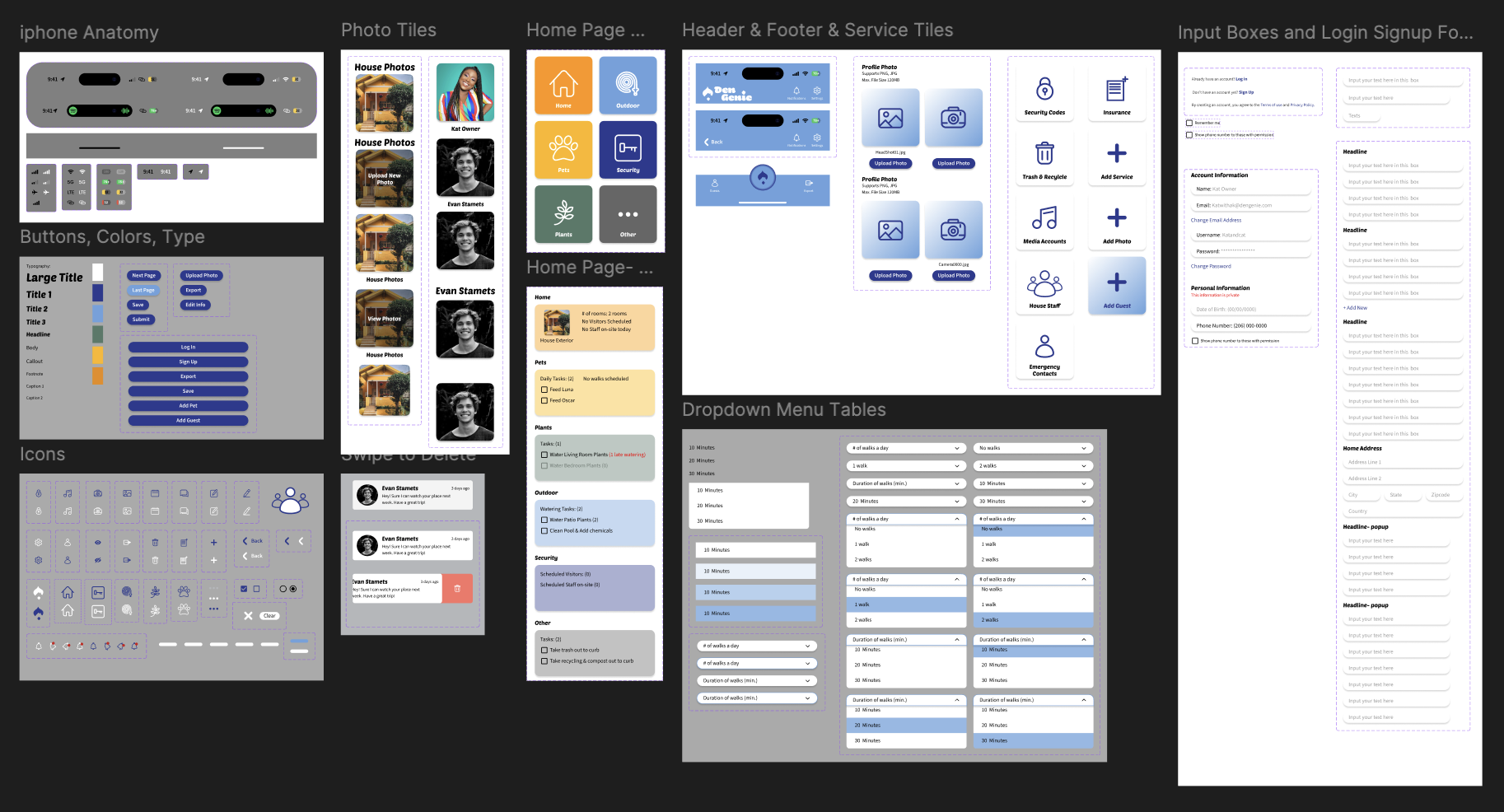Click the Submit button
This screenshot has height=812, width=1504.
142,320
